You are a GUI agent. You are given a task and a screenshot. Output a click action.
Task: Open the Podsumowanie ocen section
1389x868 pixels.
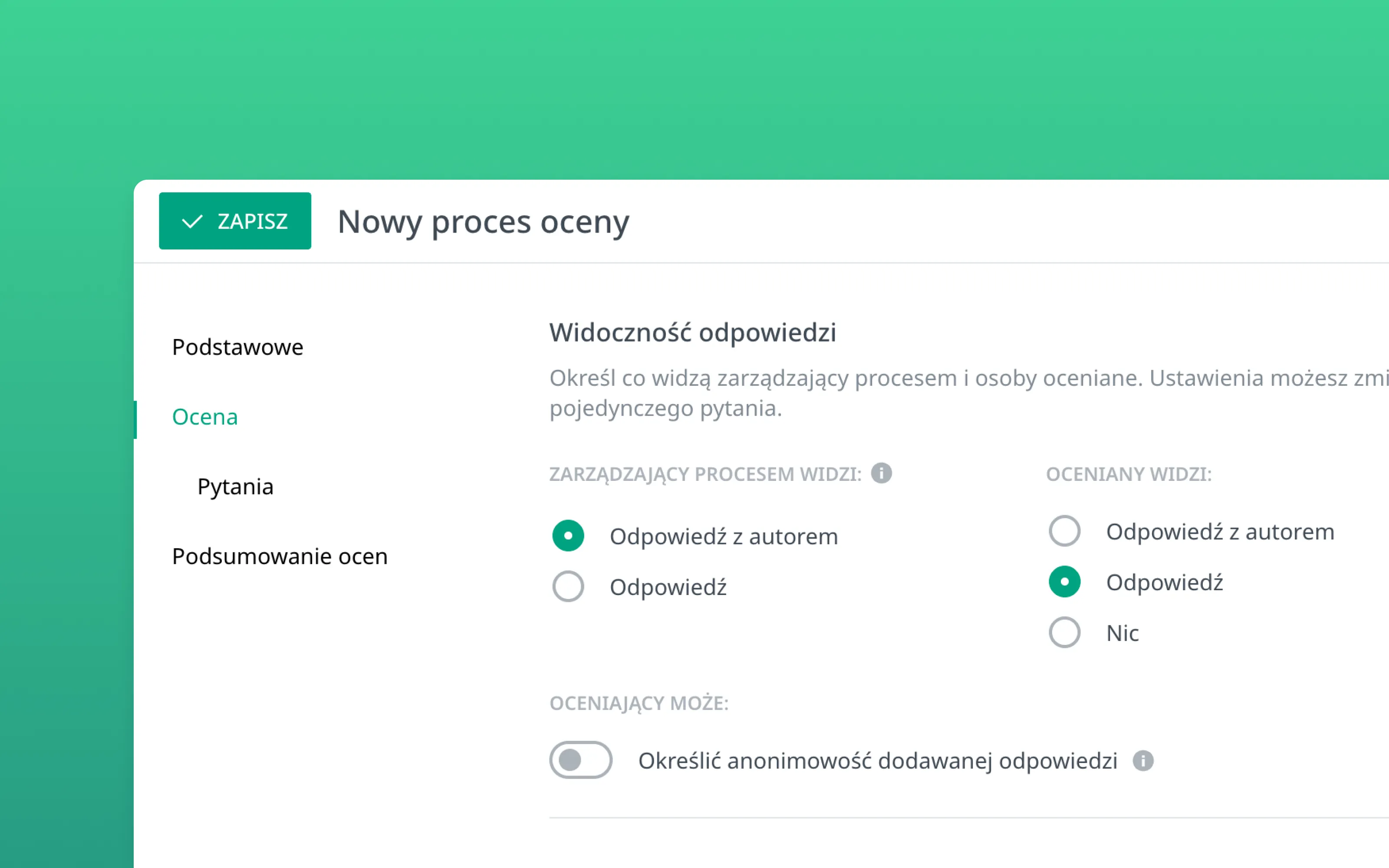click(280, 556)
